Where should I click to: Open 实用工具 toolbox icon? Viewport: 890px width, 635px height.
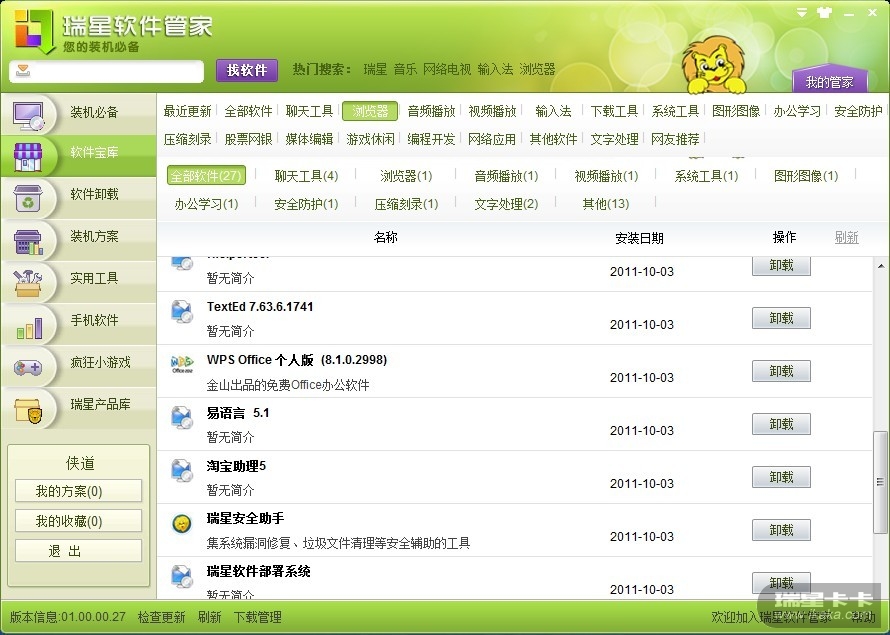point(28,283)
